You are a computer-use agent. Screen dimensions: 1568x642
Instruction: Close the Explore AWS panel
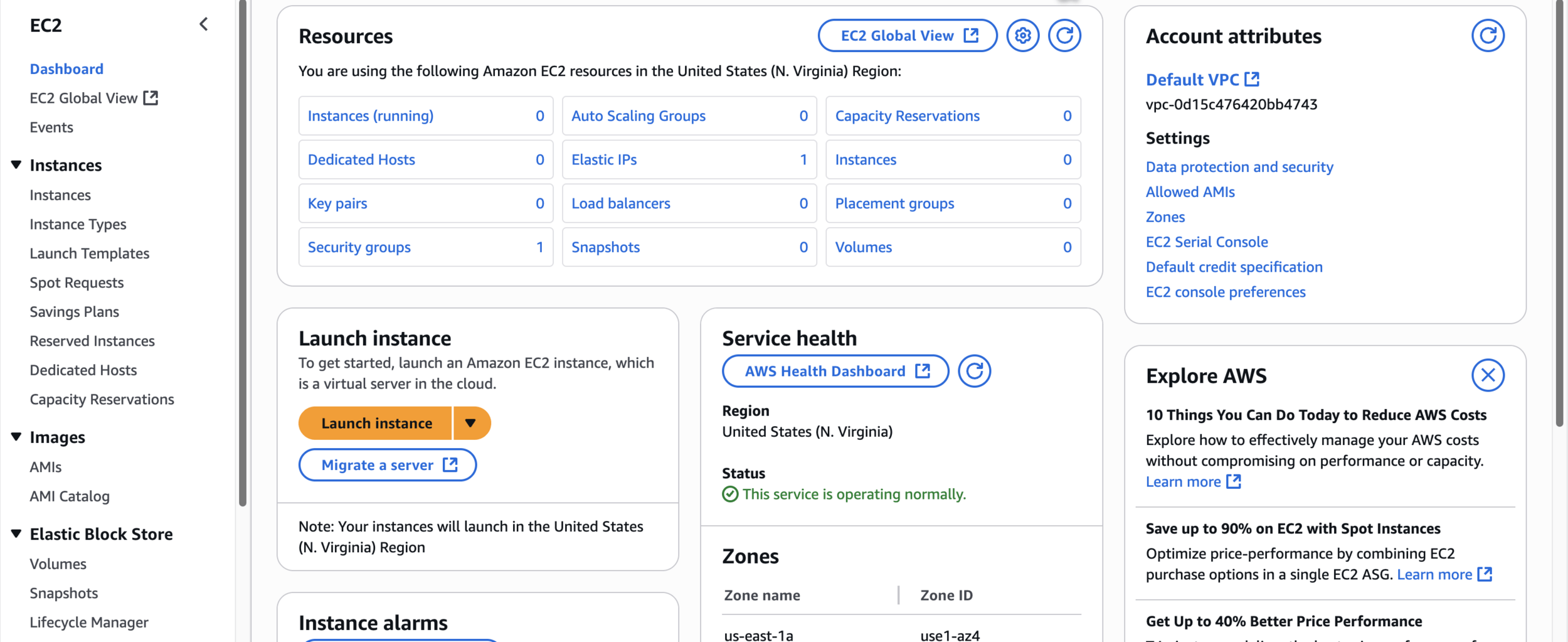(x=1488, y=375)
